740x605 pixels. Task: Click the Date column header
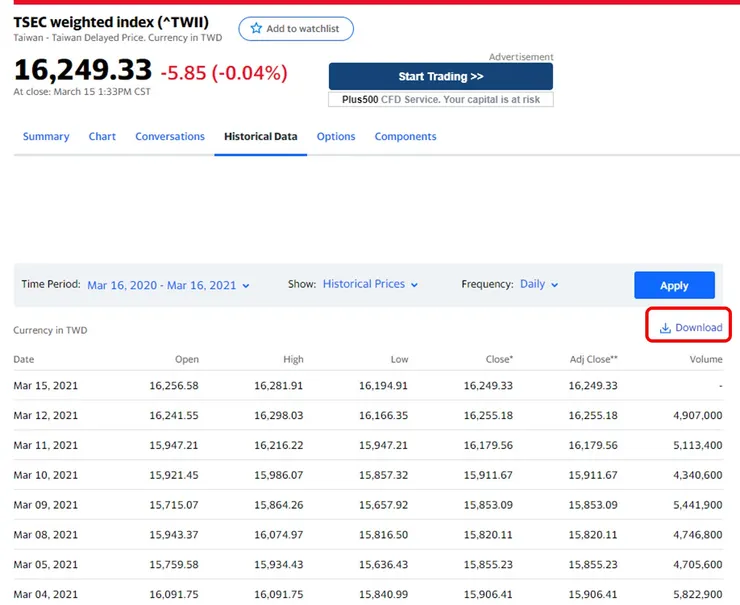(x=24, y=359)
